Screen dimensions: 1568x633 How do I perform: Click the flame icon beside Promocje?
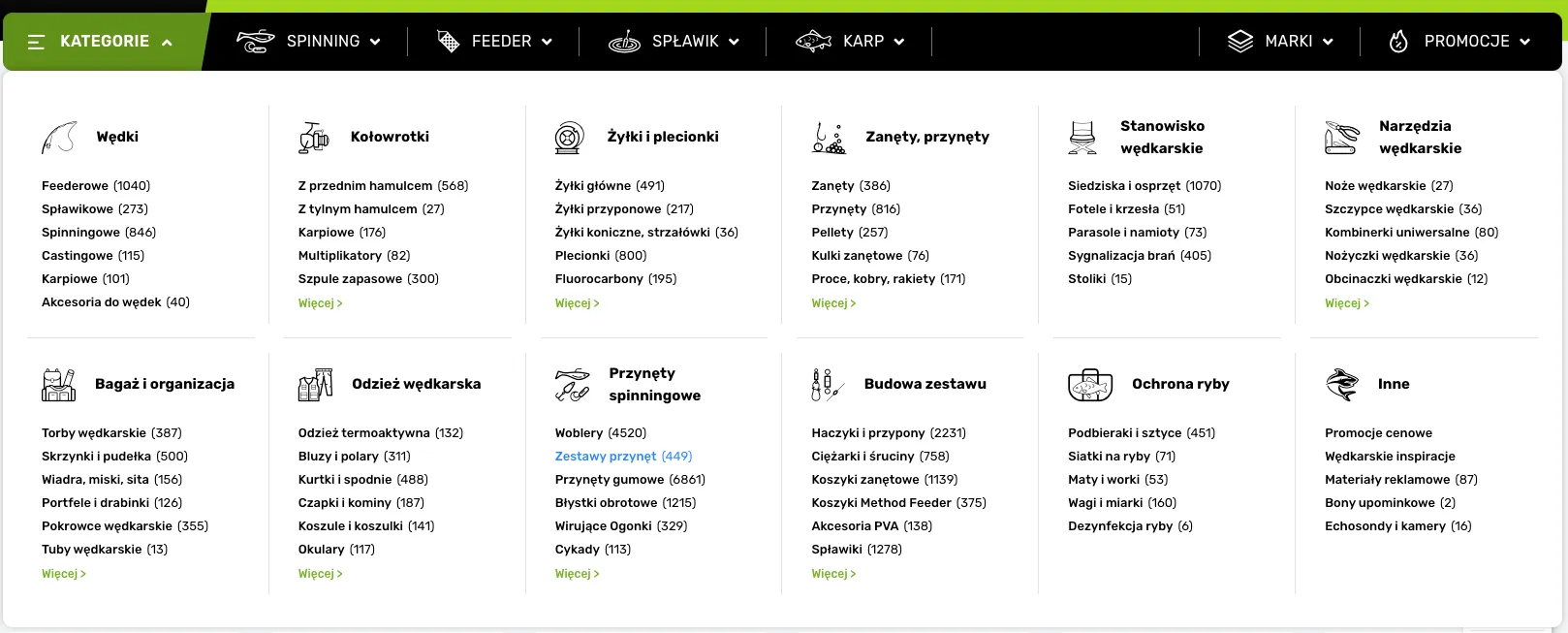(x=1398, y=42)
